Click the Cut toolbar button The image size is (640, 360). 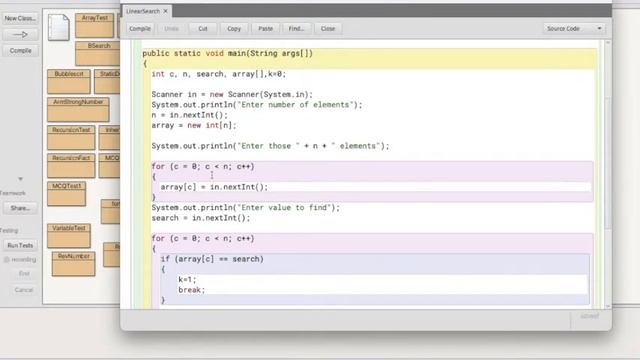[x=203, y=29]
